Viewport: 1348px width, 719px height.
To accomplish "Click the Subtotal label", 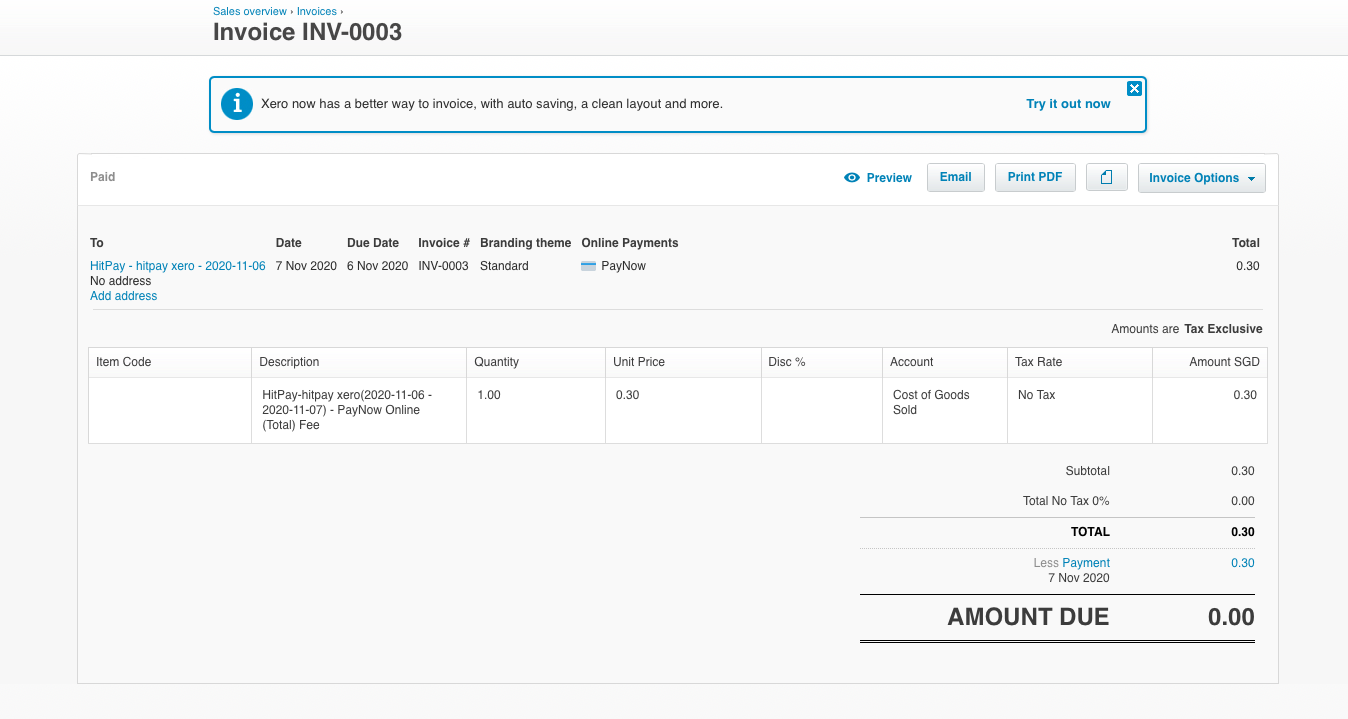I will click(1088, 471).
